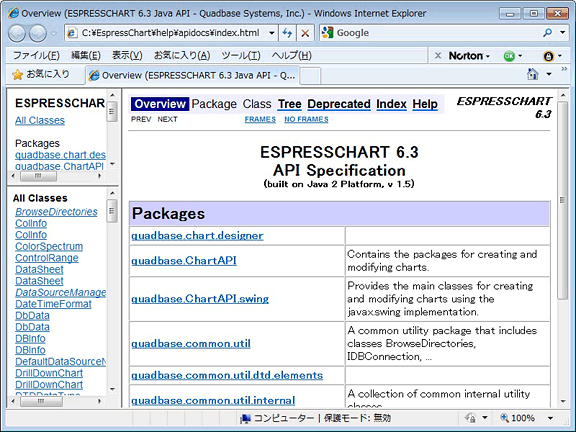Open quadbase.ChartAPI.swing package link
This screenshot has width=576, height=432.
click(200, 299)
